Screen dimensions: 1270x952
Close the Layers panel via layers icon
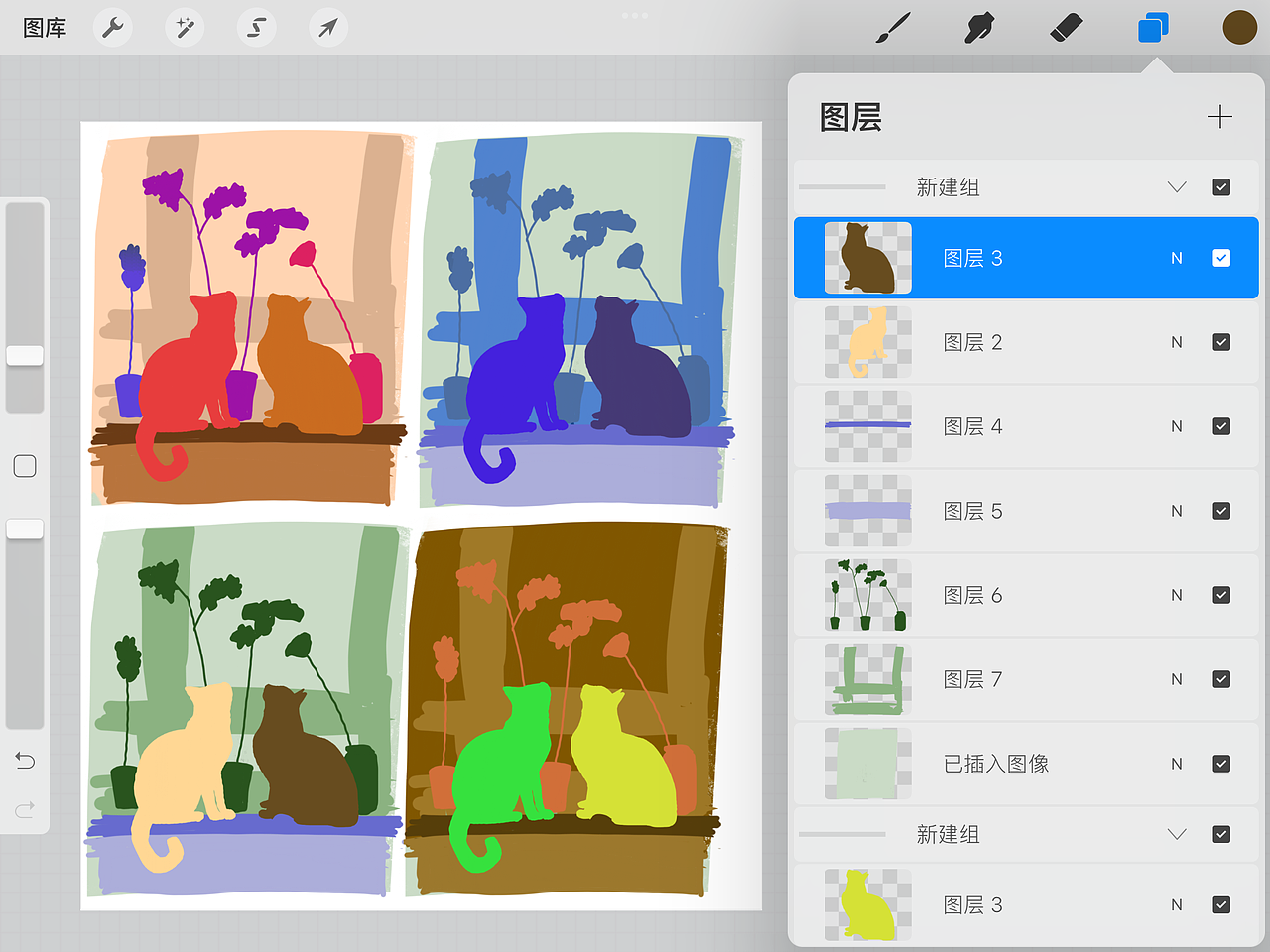[1153, 28]
